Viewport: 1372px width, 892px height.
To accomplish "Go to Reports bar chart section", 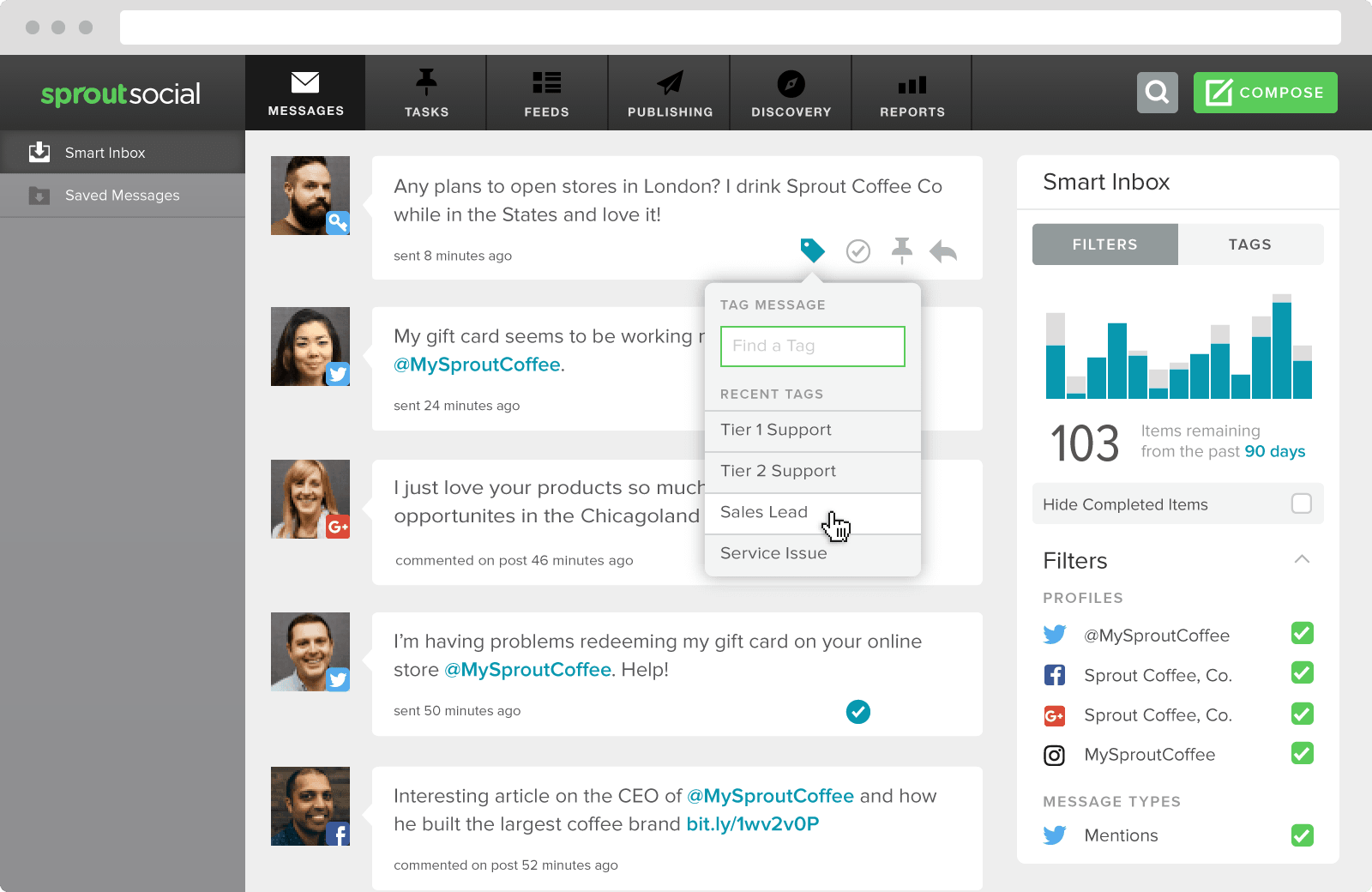I will (912, 93).
